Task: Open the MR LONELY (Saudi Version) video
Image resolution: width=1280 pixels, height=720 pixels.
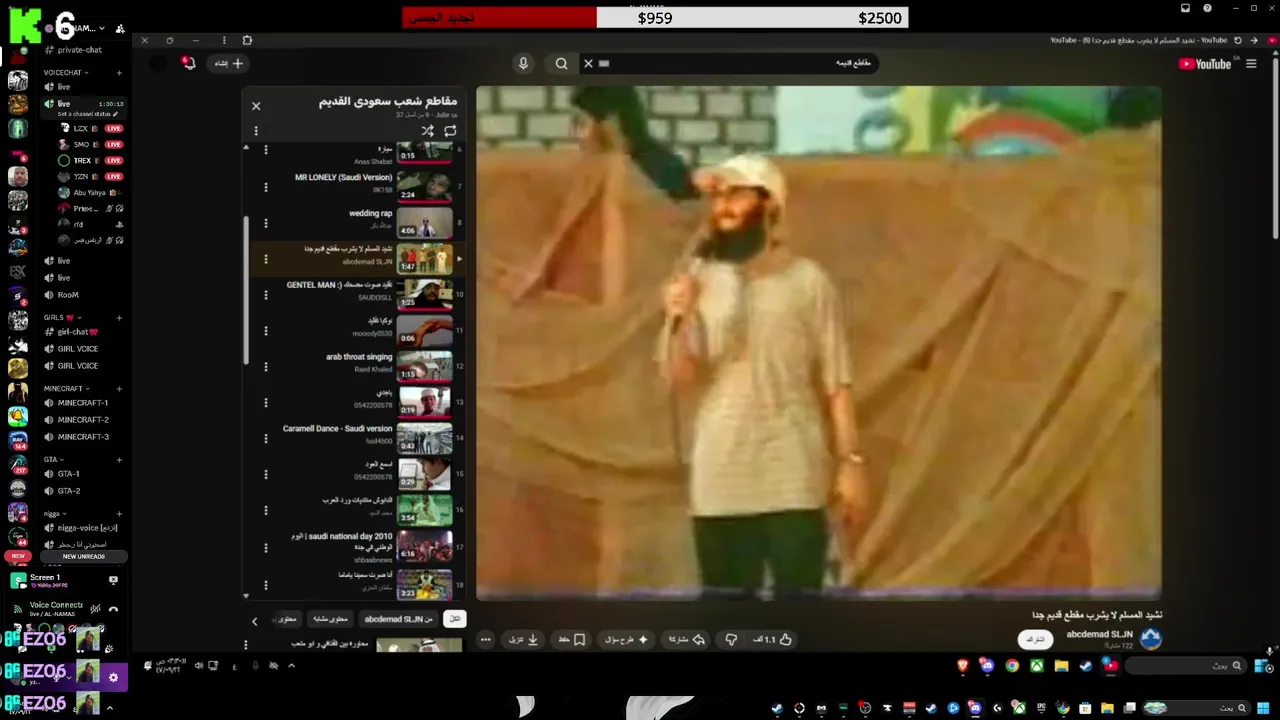Action: click(343, 177)
